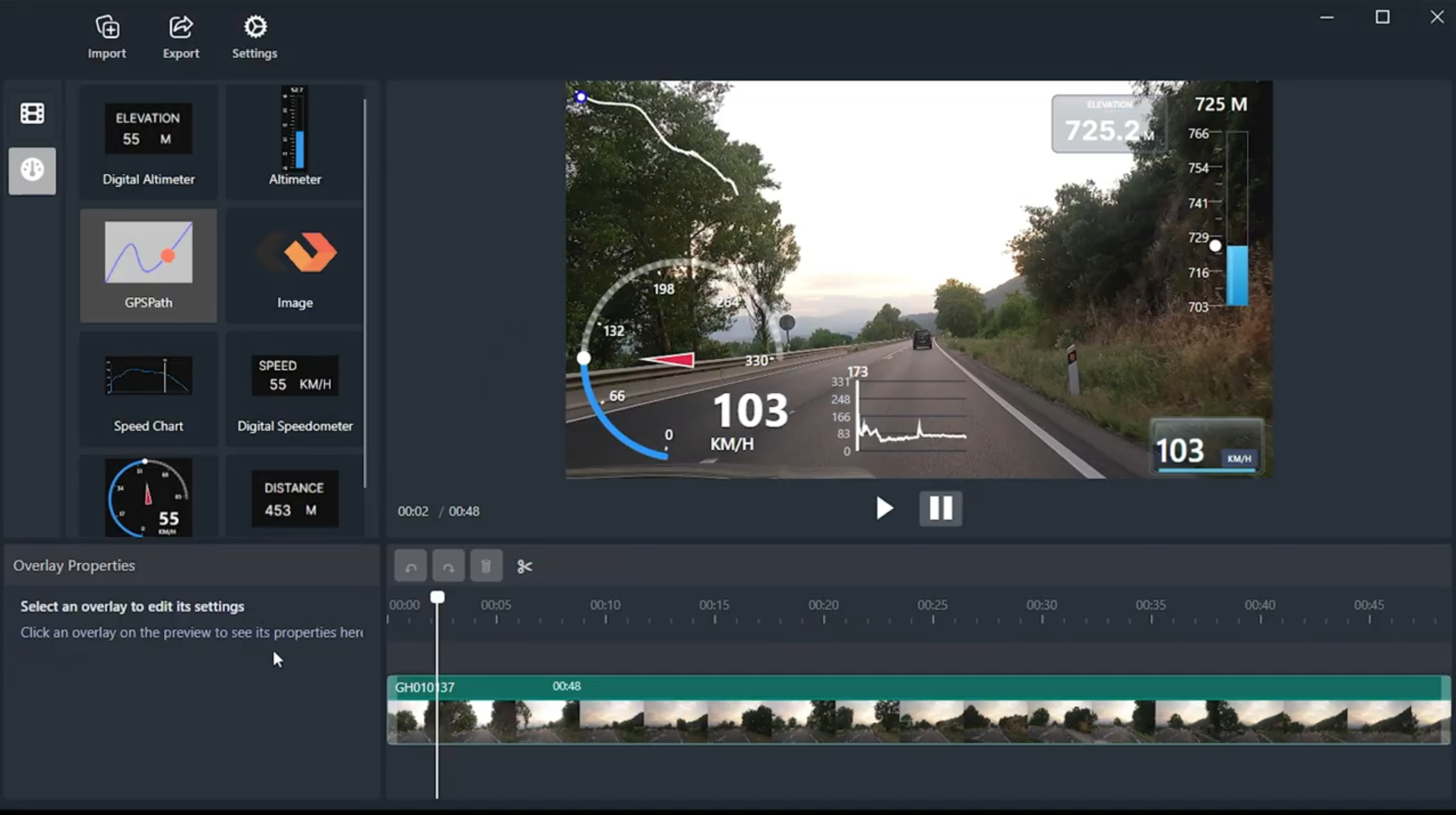The height and width of the screenshot is (815, 1456).
Task: Activate the scissors cut tool
Action: click(x=524, y=566)
